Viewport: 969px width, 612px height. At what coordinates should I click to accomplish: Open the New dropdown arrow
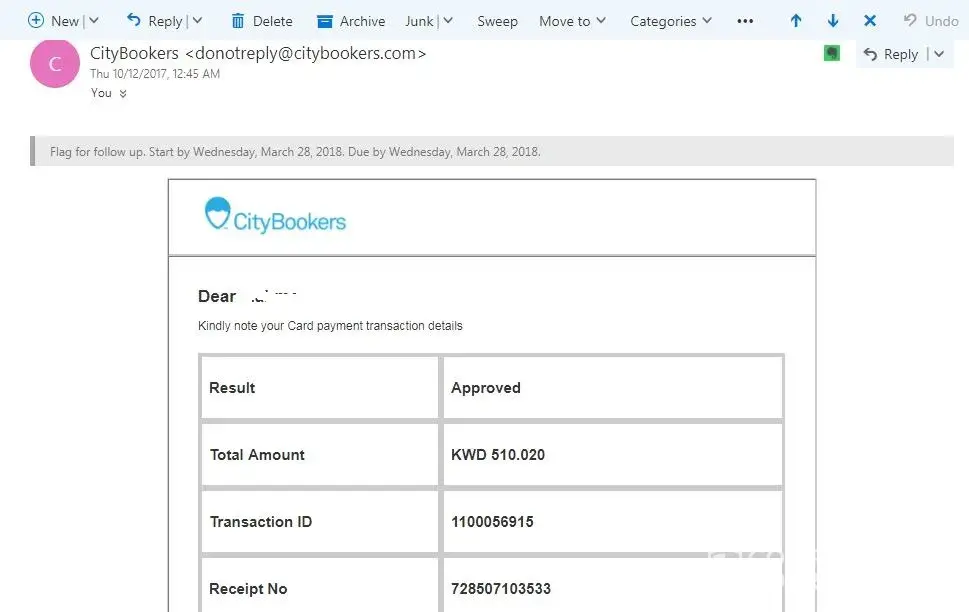pyautogui.click(x=94, y=21)
